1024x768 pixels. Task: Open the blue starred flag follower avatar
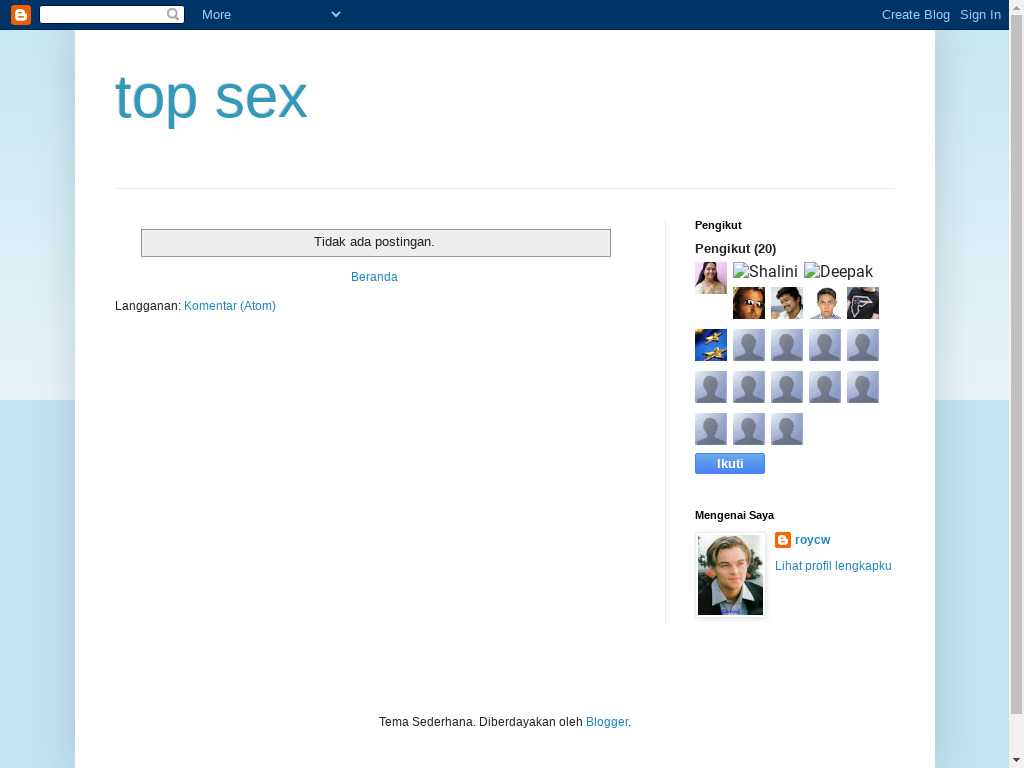pos(711,345)
